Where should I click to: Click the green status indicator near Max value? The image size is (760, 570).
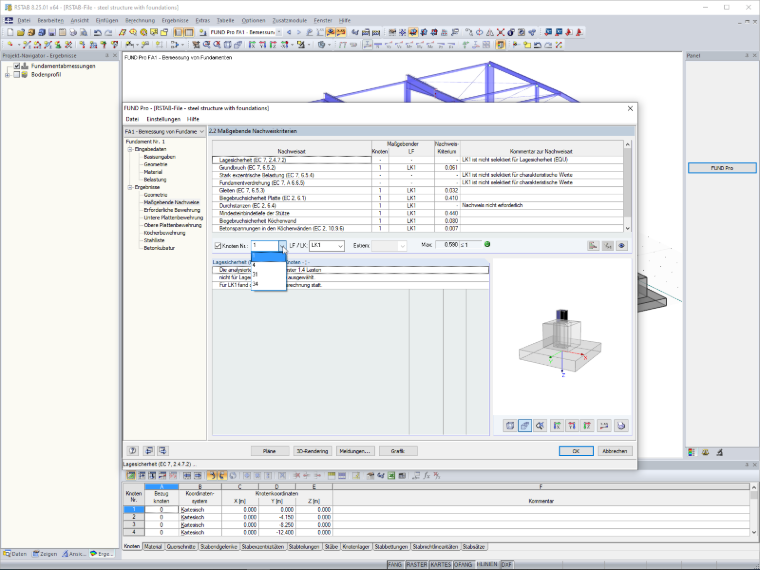[x=487, y=244]
